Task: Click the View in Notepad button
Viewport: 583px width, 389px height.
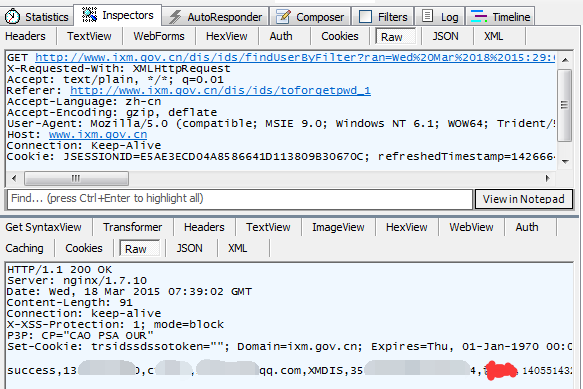Action: [524, 199]
